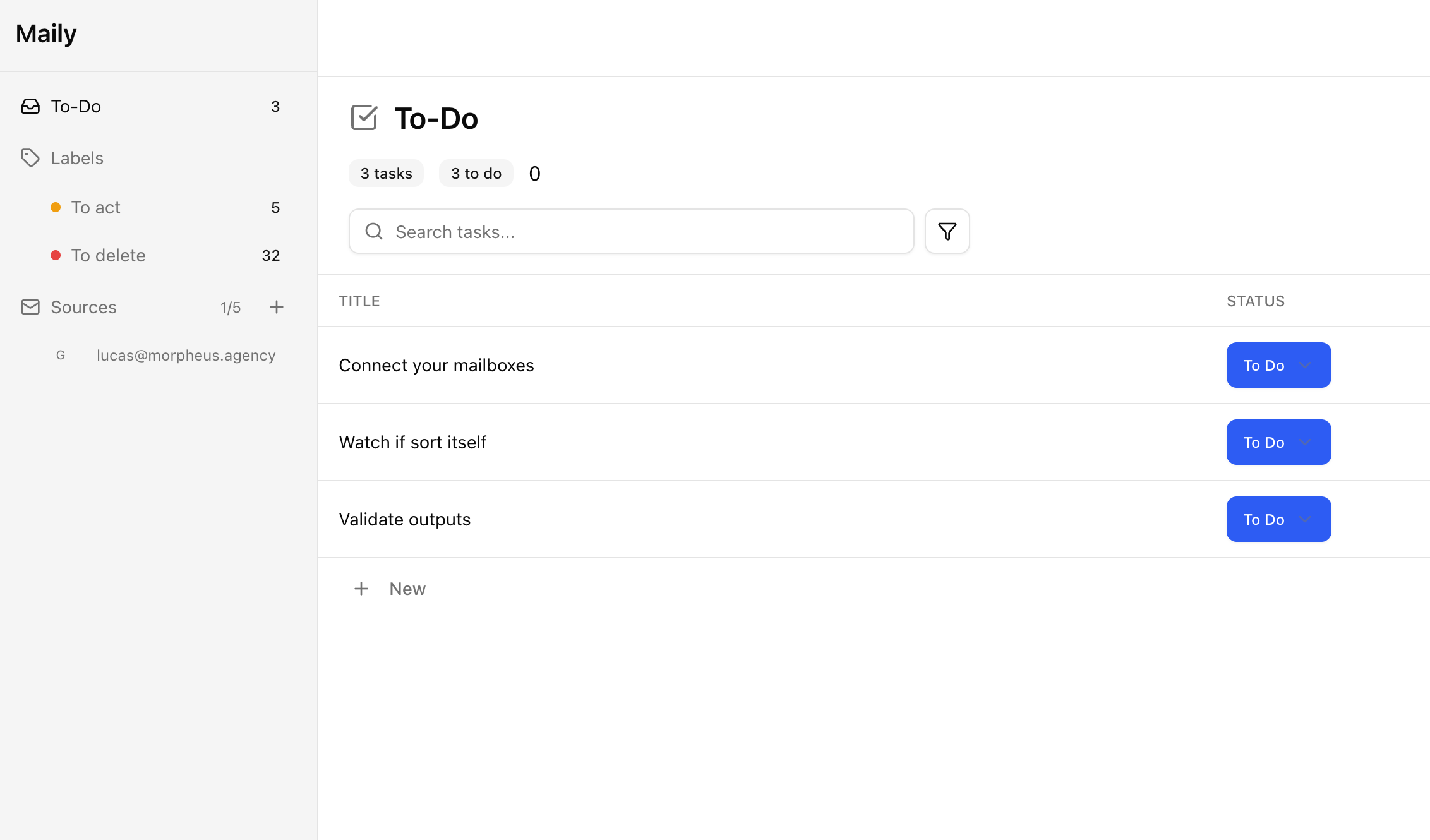Click the 3 to do badge
The height and width of the screenshot is (840, 1430).
pyautogui.click(x=476, y=174)
